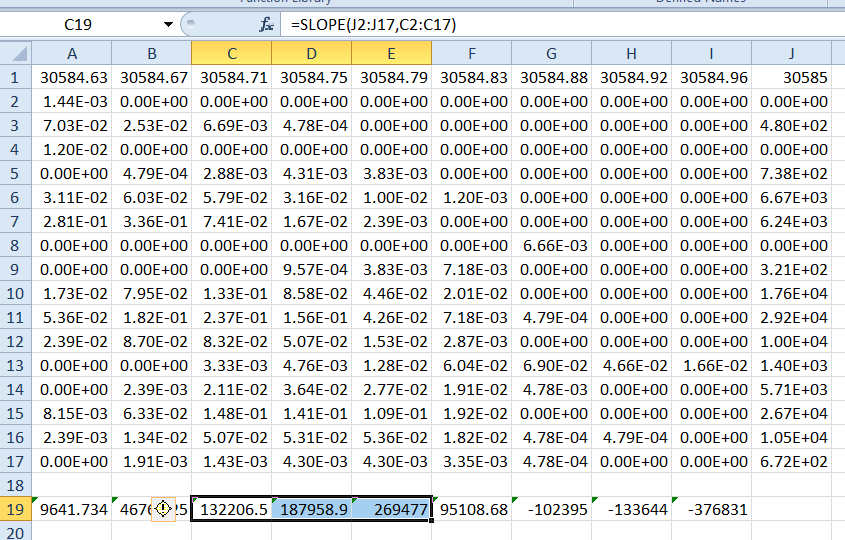Click the Insert Function fx icon
Image resolution: width=845 pixels, height=540 pixels.
[266, 24]
